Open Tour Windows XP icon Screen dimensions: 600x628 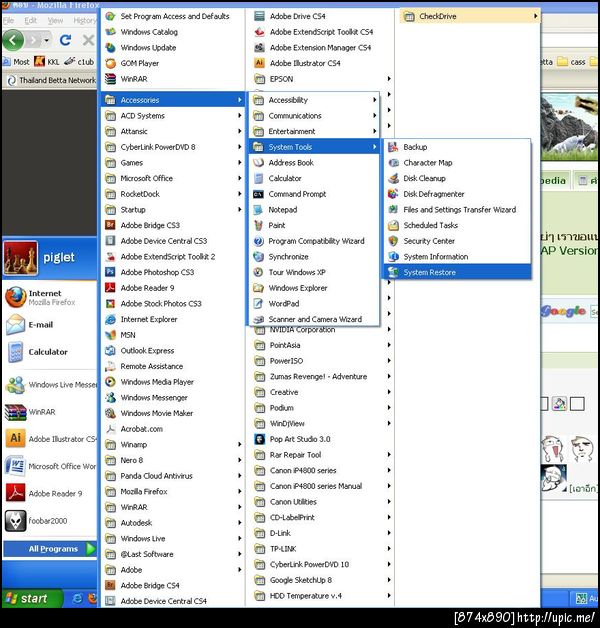258,272
